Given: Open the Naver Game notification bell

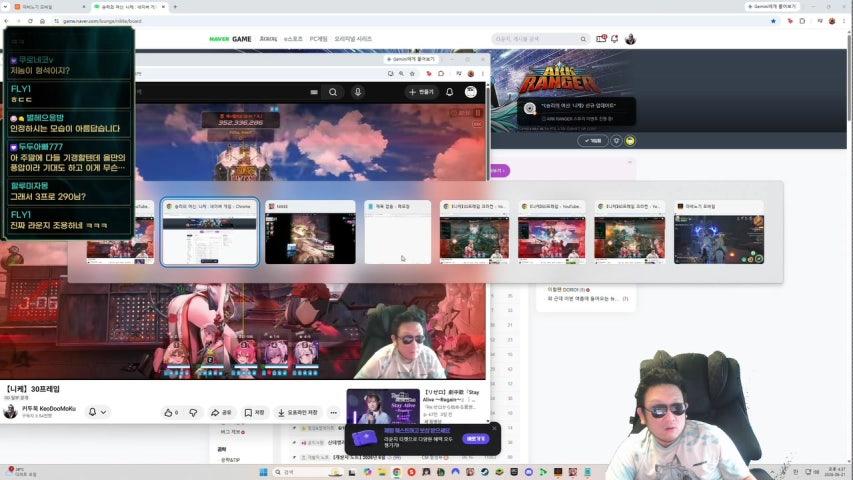Looking at the screenshot, I should coord(615,39).
